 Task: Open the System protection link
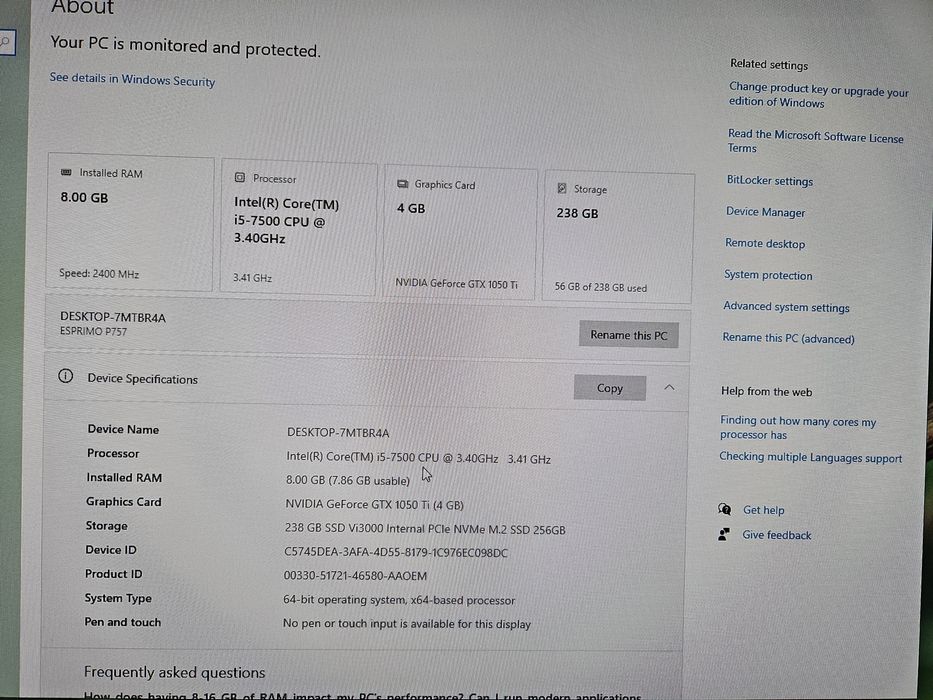(x=768, y=275)
